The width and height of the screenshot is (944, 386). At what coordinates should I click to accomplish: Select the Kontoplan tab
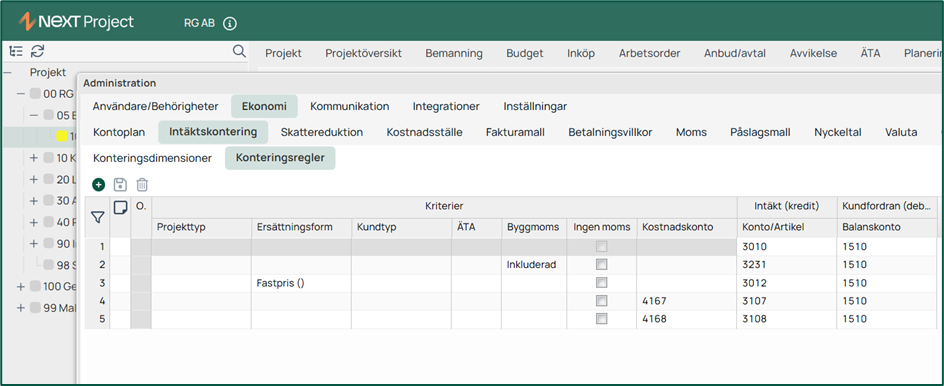click(119, 132)
